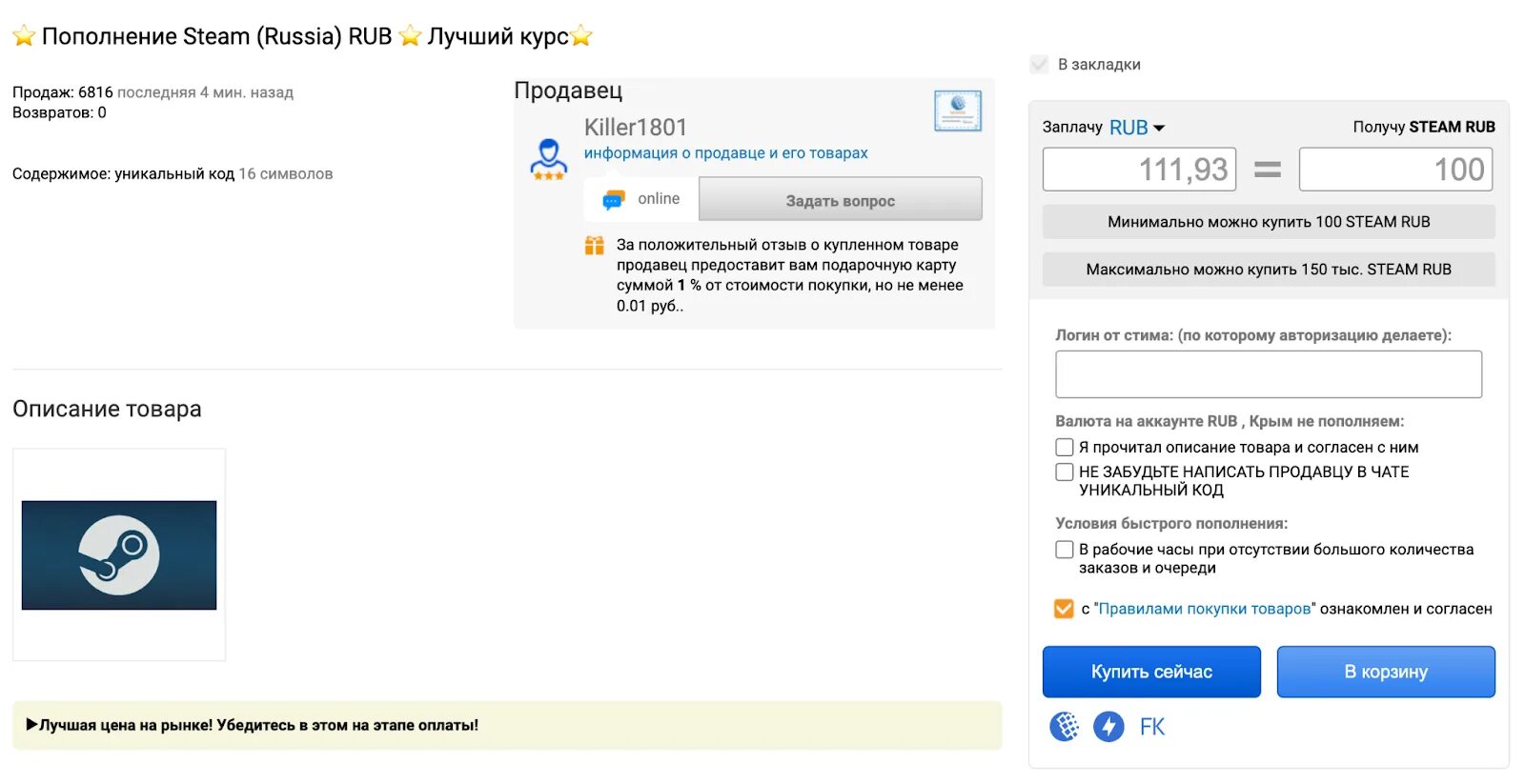
Task: Click the 'Условия быстрого пополнения' label
Action: pos(1171,523)
